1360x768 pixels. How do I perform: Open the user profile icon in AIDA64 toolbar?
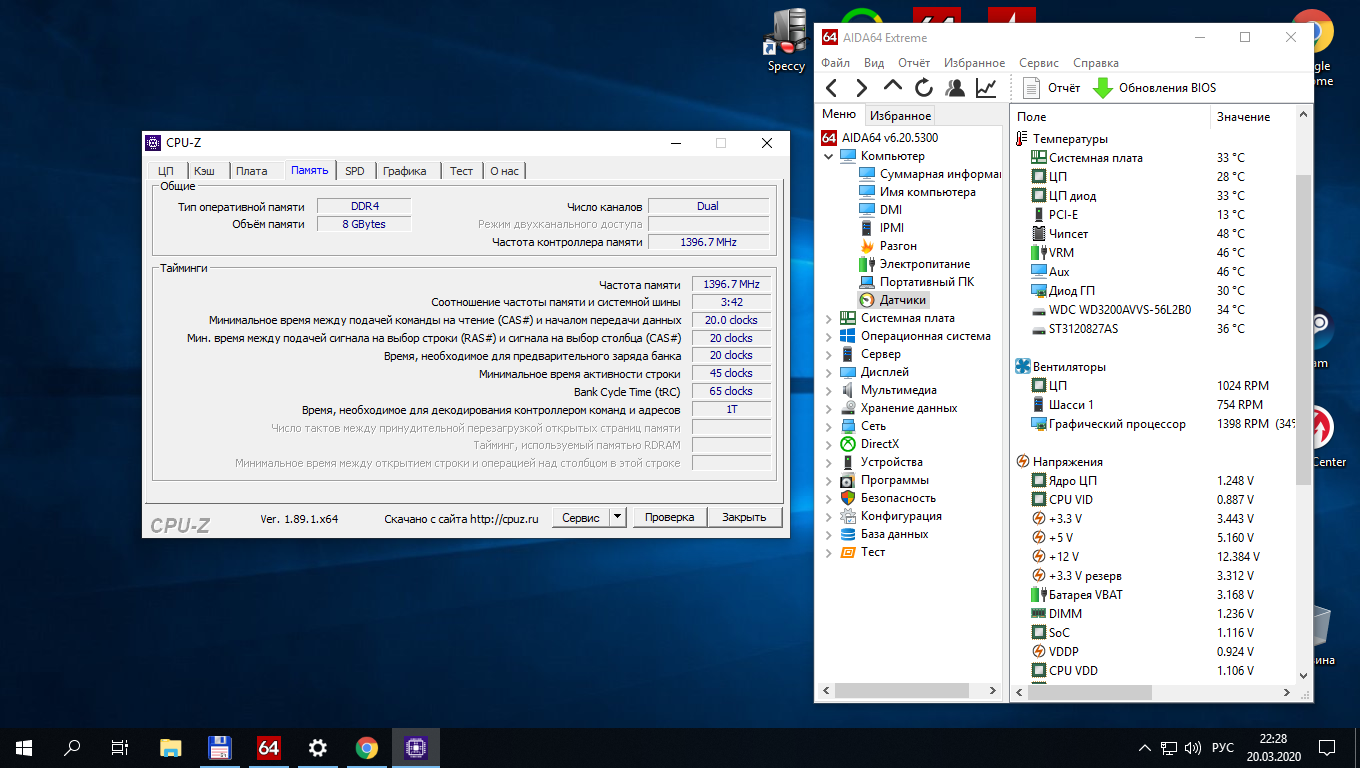point(955,88)
